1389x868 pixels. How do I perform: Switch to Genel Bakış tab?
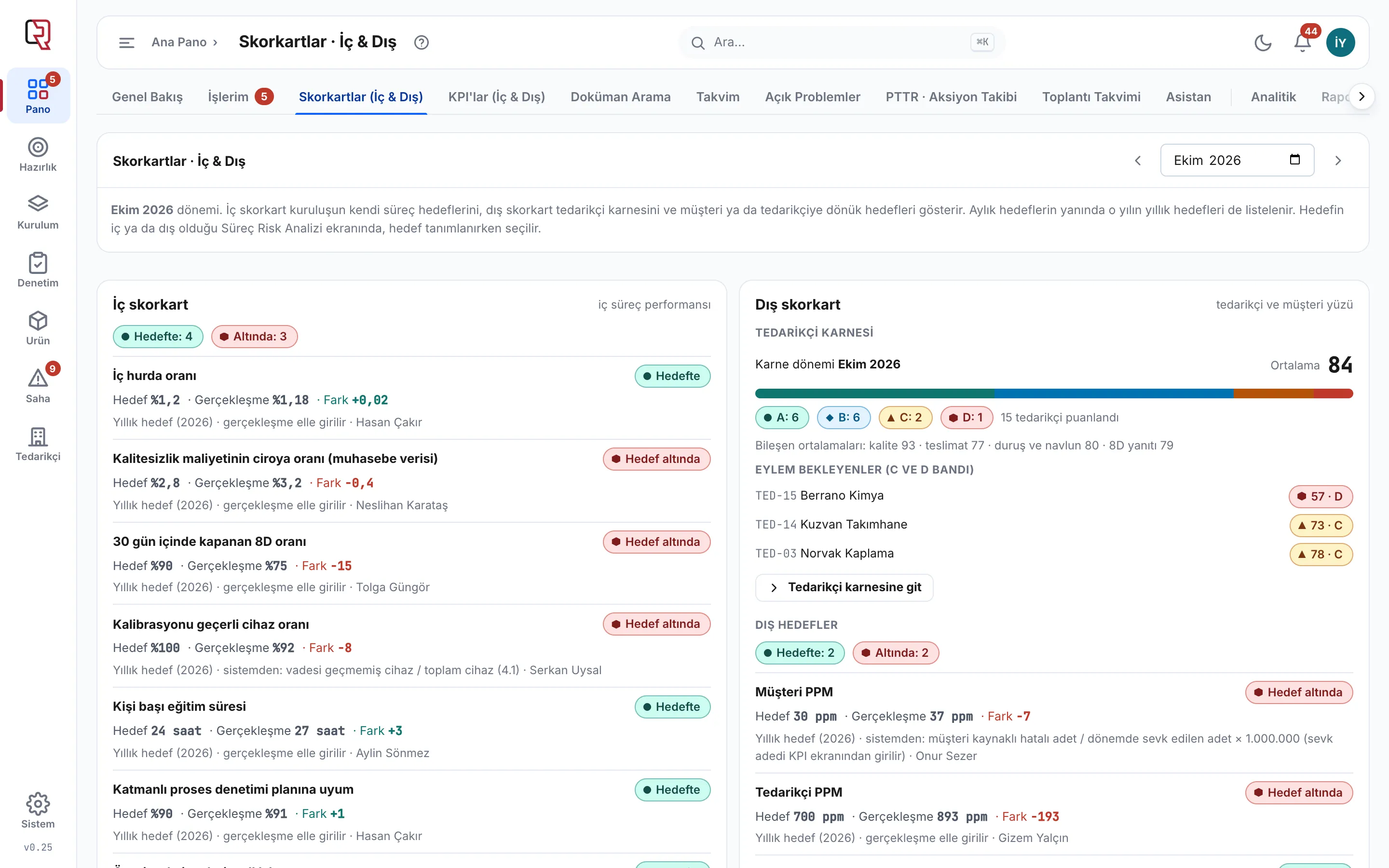147,97
